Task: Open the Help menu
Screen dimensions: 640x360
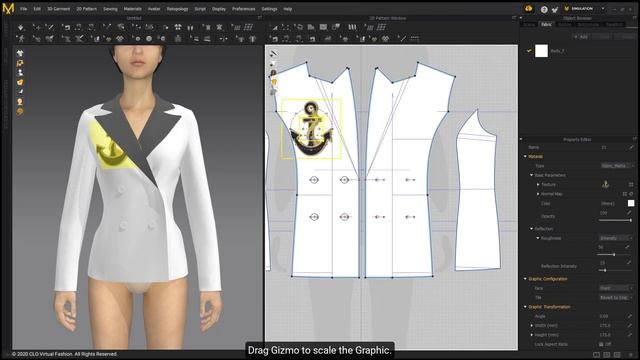Action: point(288,9)
